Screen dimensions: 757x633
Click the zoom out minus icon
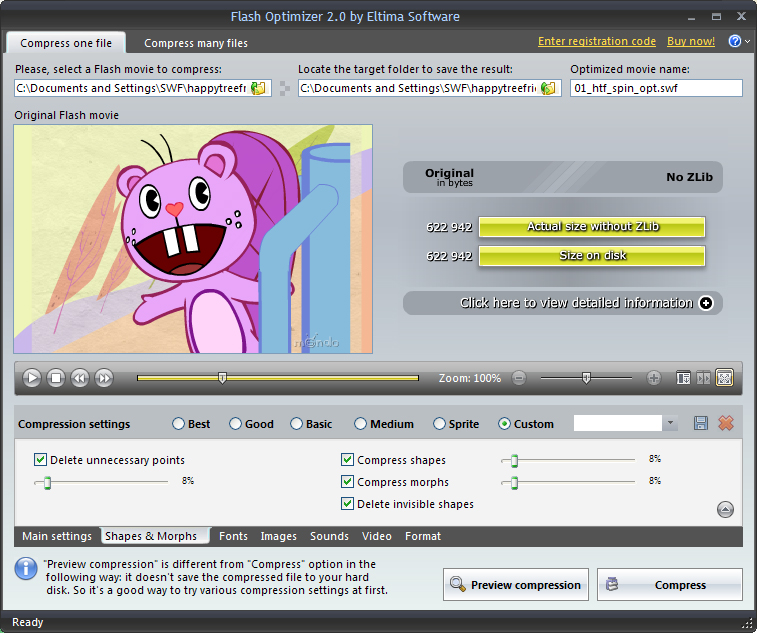[519, 378]
